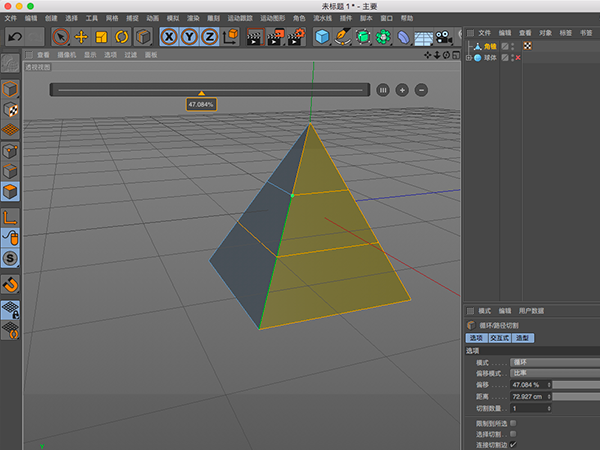Enable 限制到所选 checkbox
Image resolution: width=600 pixels, height=450 pixels.
(x=513, y=423)
